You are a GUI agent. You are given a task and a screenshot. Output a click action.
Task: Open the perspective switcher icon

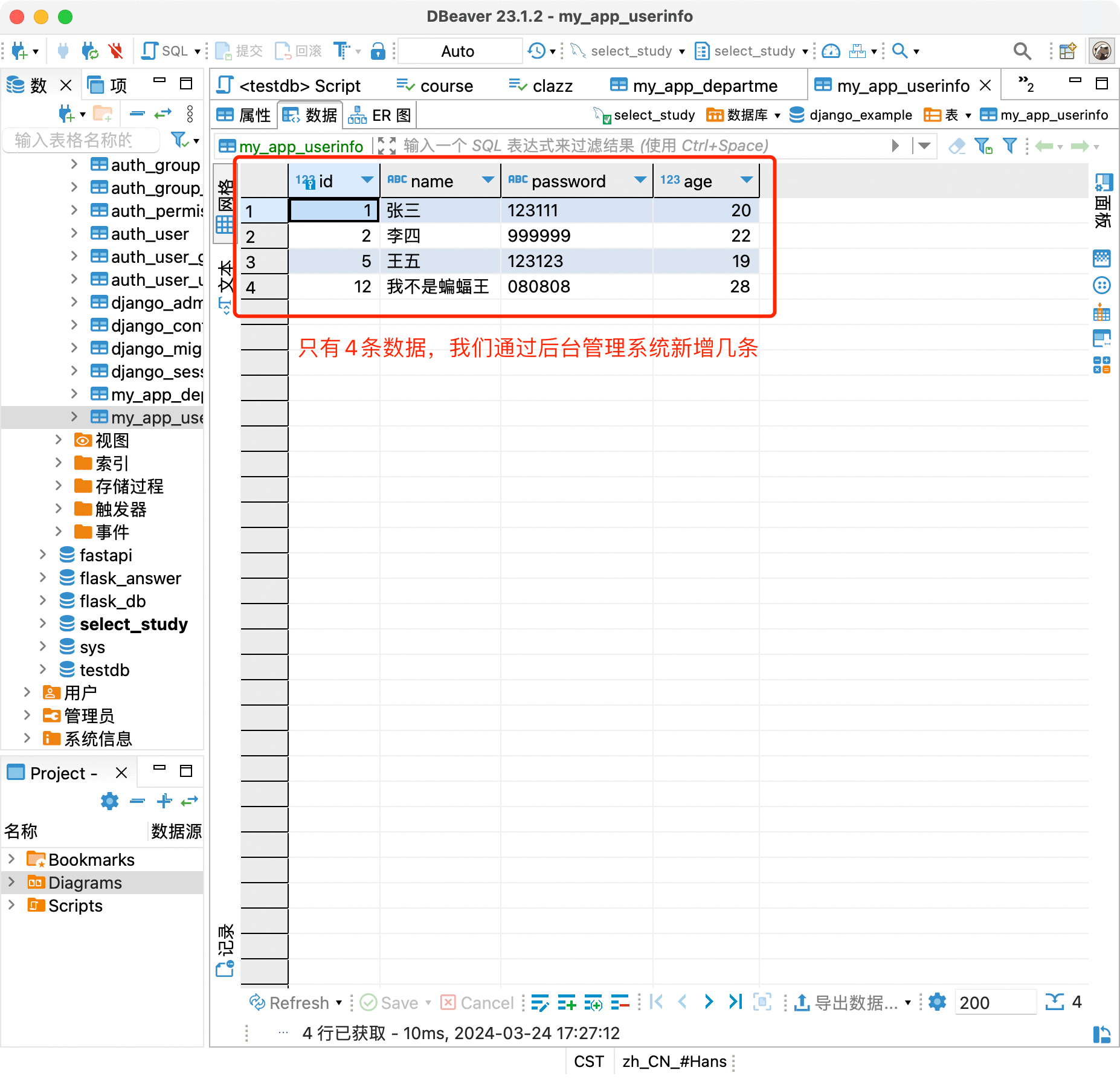(x=1068, y=51)
